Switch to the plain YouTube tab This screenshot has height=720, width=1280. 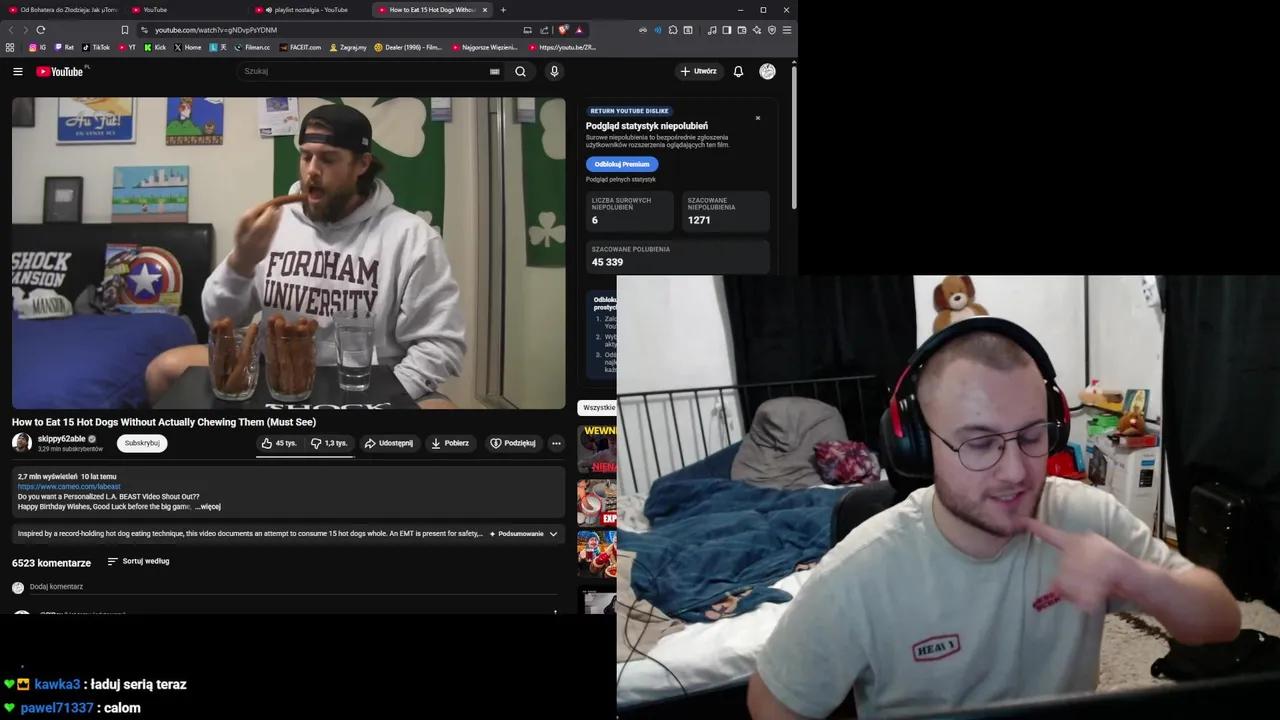tap(186, 10)
